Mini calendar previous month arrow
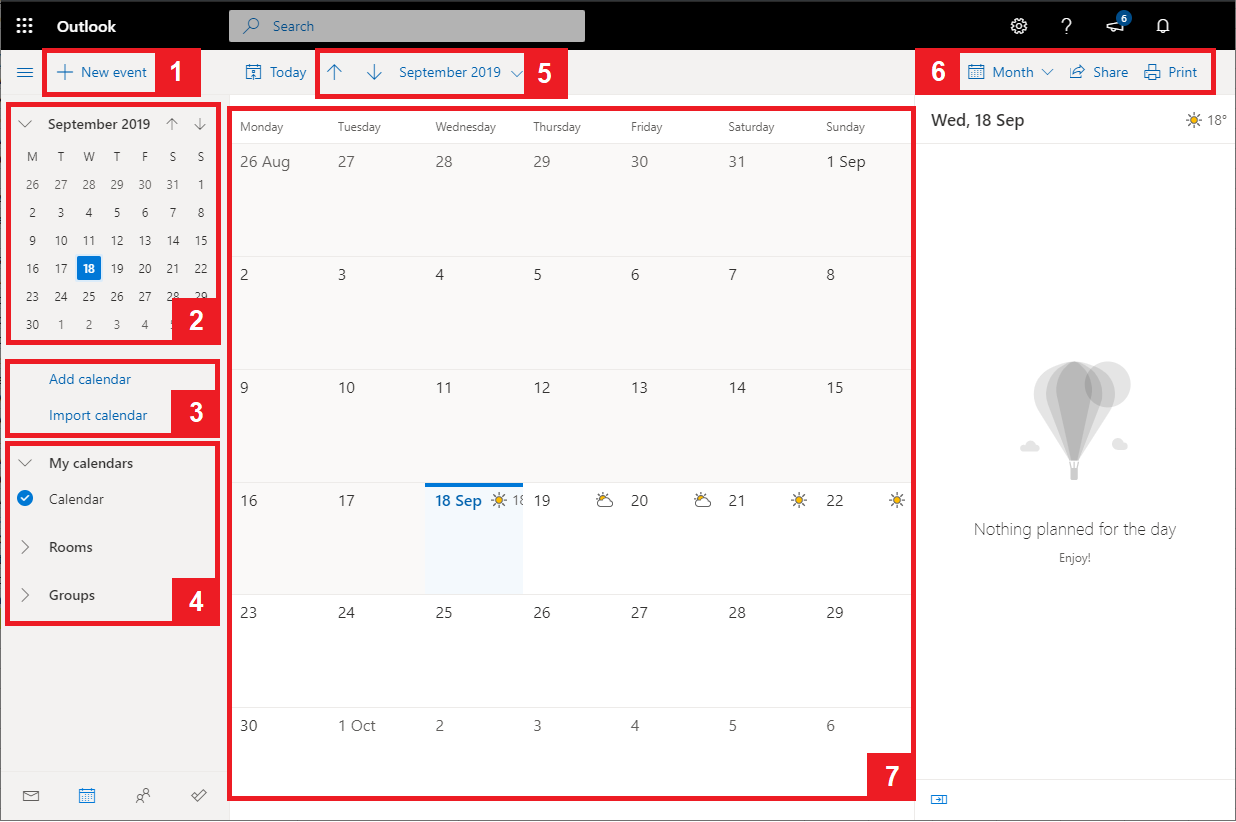 (172, 124)
